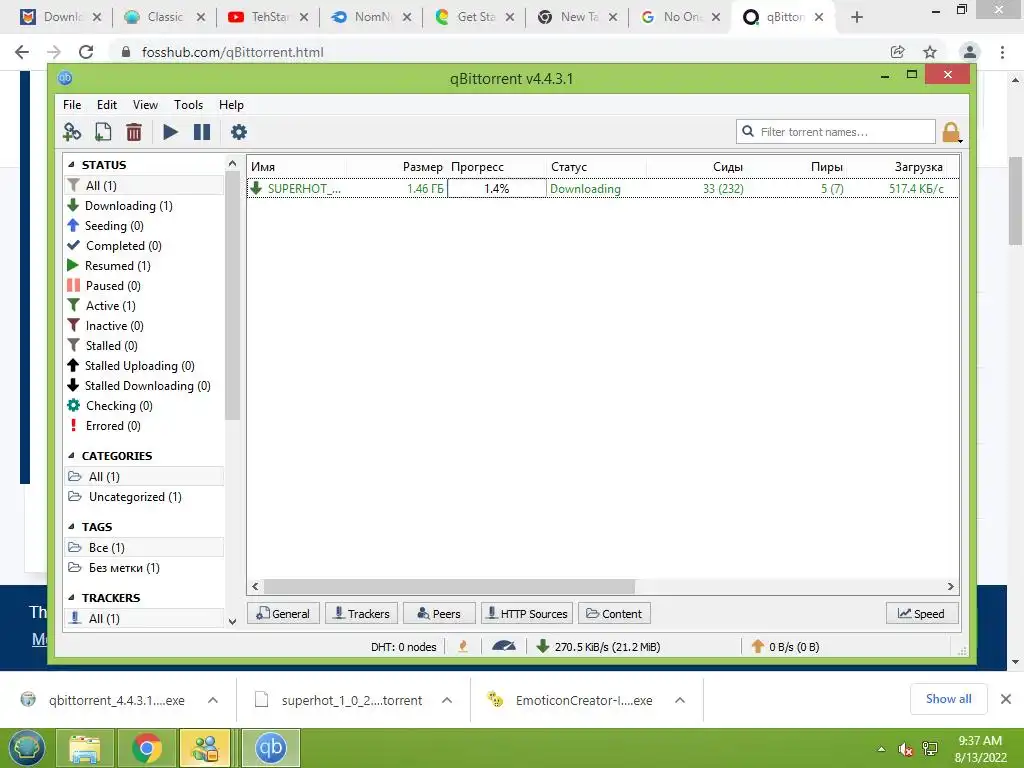Collapse the TAGS section
Viewport: 1024px width, 768px height.
point(71,527)
